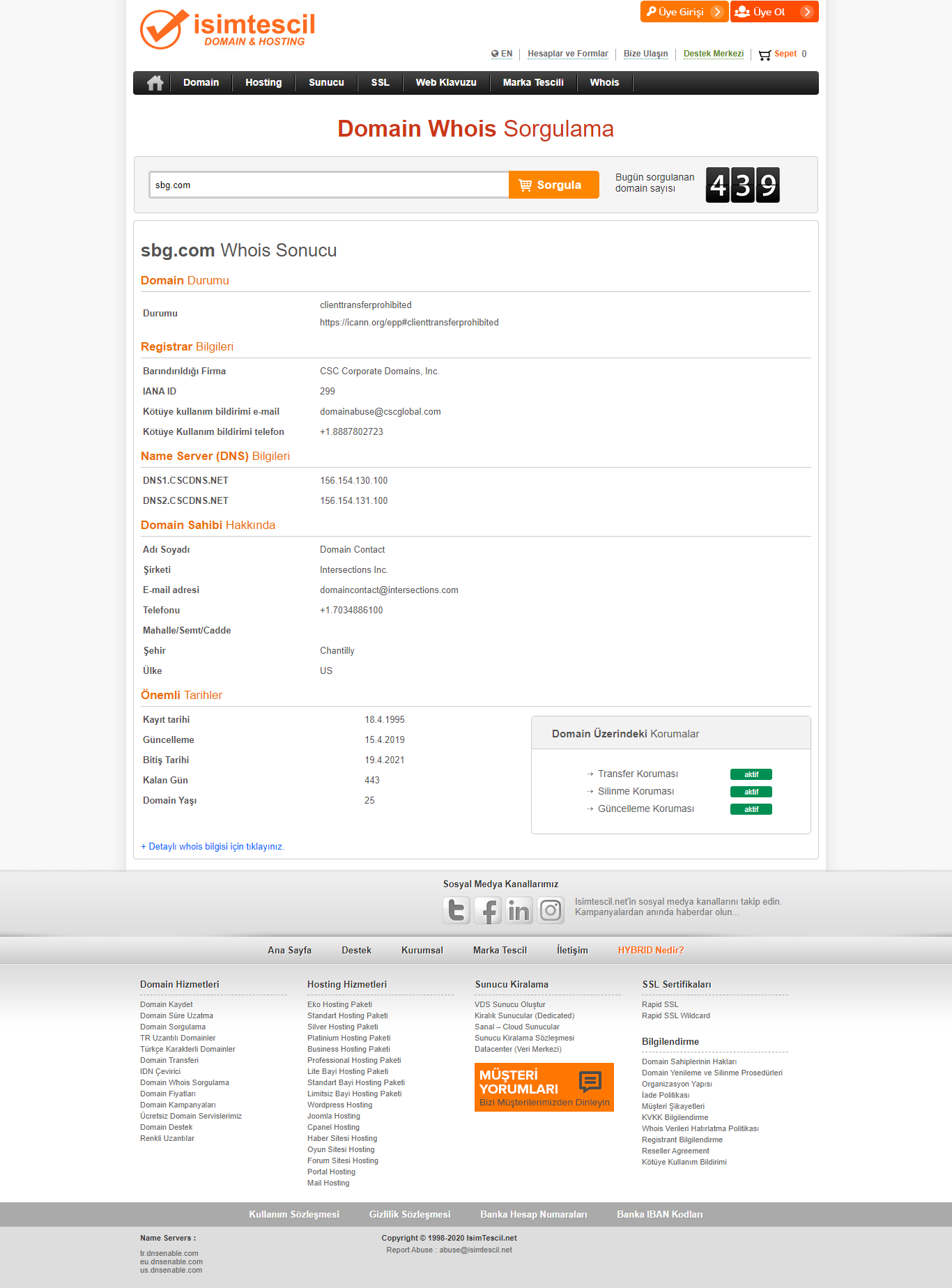The height and width of the screenshot is (1288, 952).
Task: Open the Instagram social media icon
Action: (x=551, y=910)
